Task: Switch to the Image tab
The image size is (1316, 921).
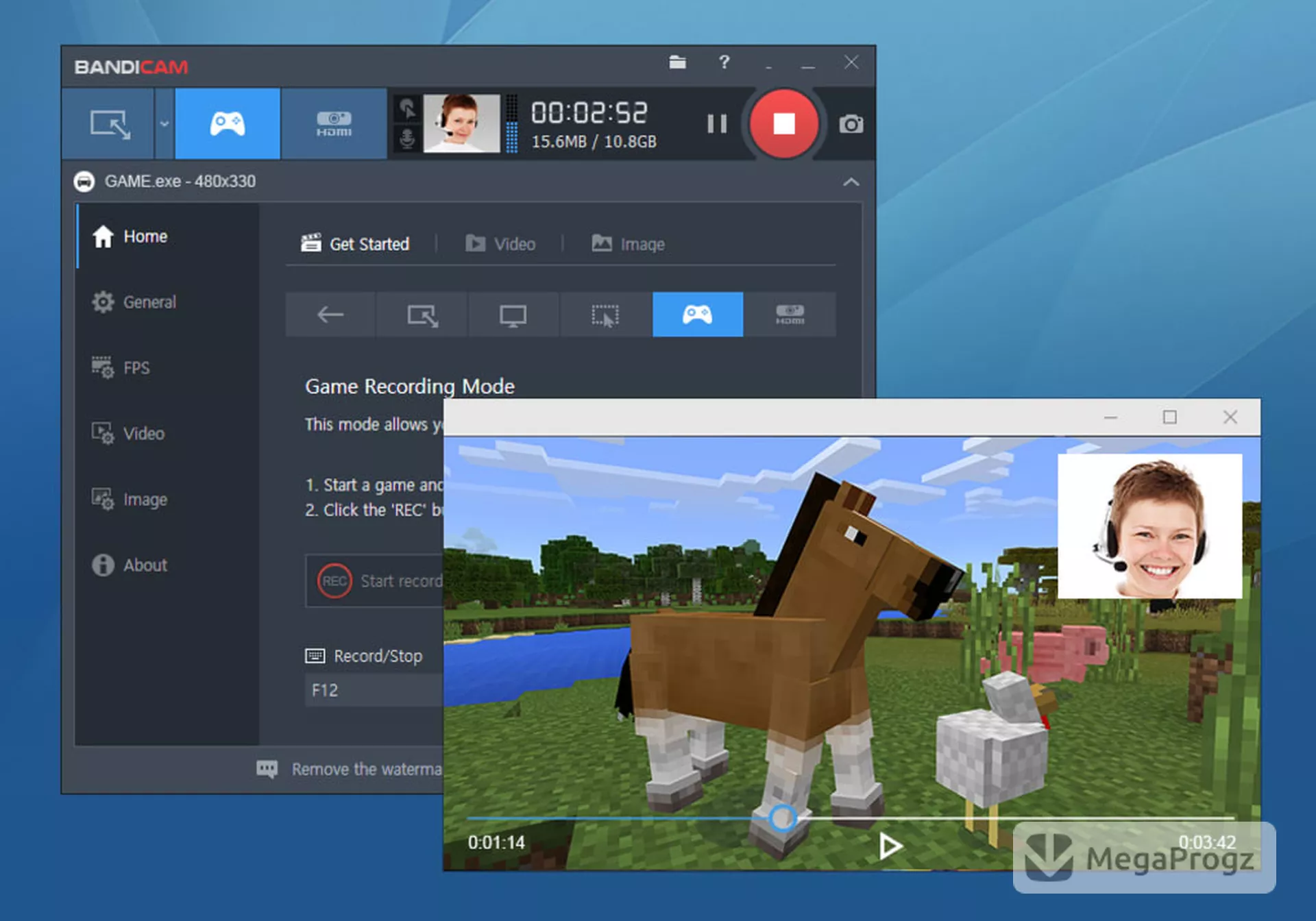Action: 628,243
